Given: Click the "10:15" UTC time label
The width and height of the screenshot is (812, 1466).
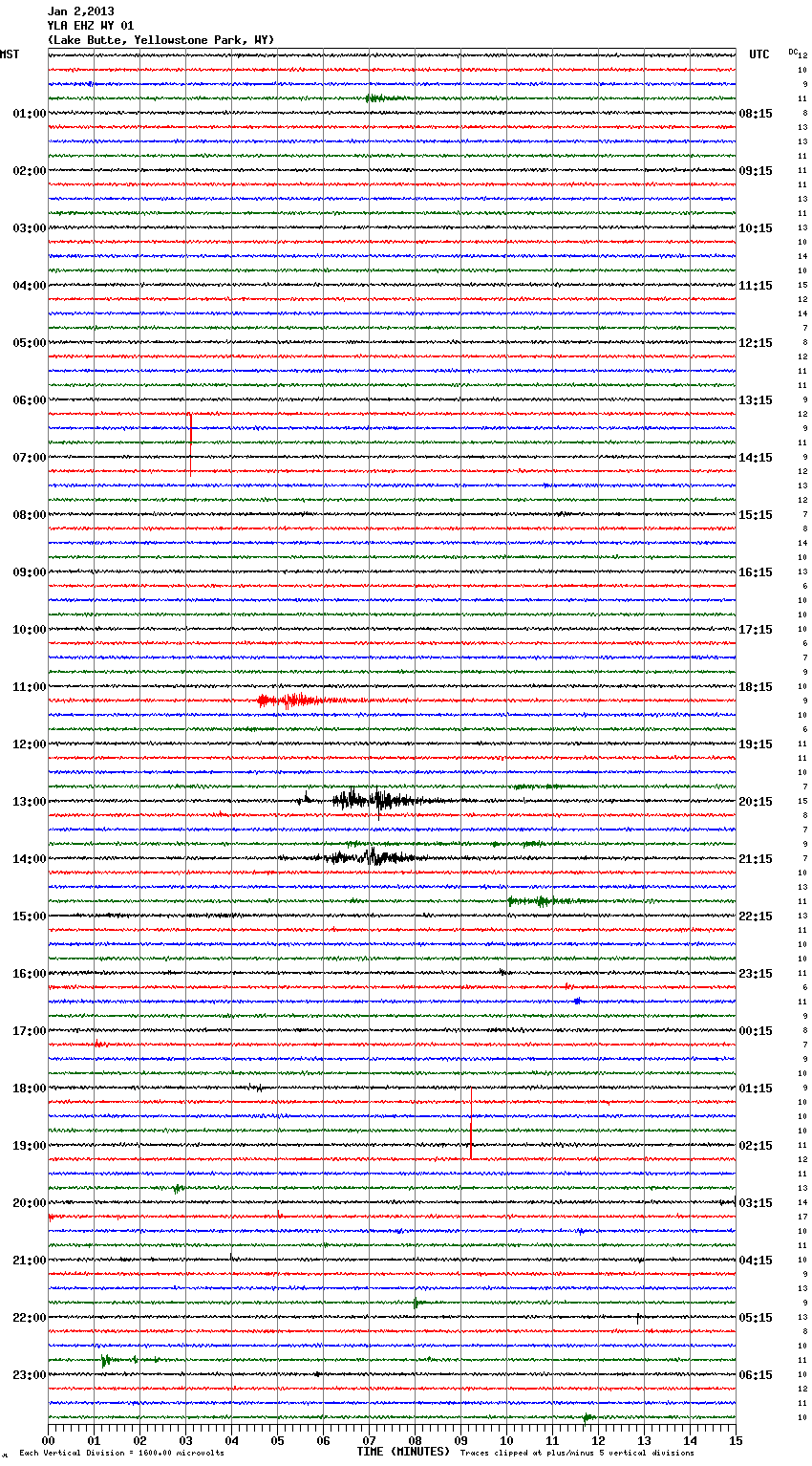Looking at the screenshot, I should tap(756, 228).
